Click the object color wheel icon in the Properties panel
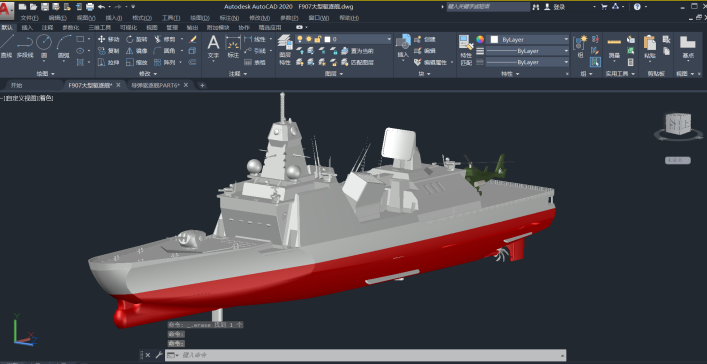The image size is (707, 364). coord(480,39)
